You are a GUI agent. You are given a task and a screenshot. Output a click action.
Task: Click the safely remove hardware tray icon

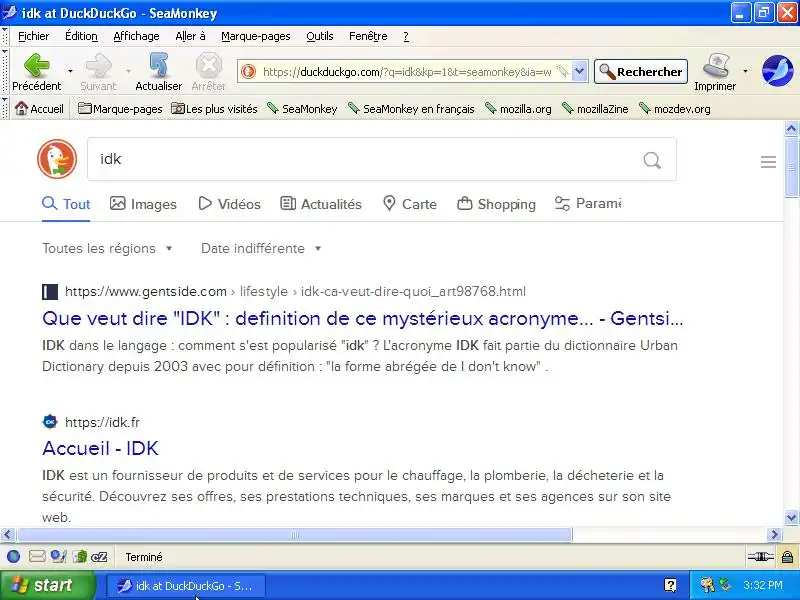(724, 585)
